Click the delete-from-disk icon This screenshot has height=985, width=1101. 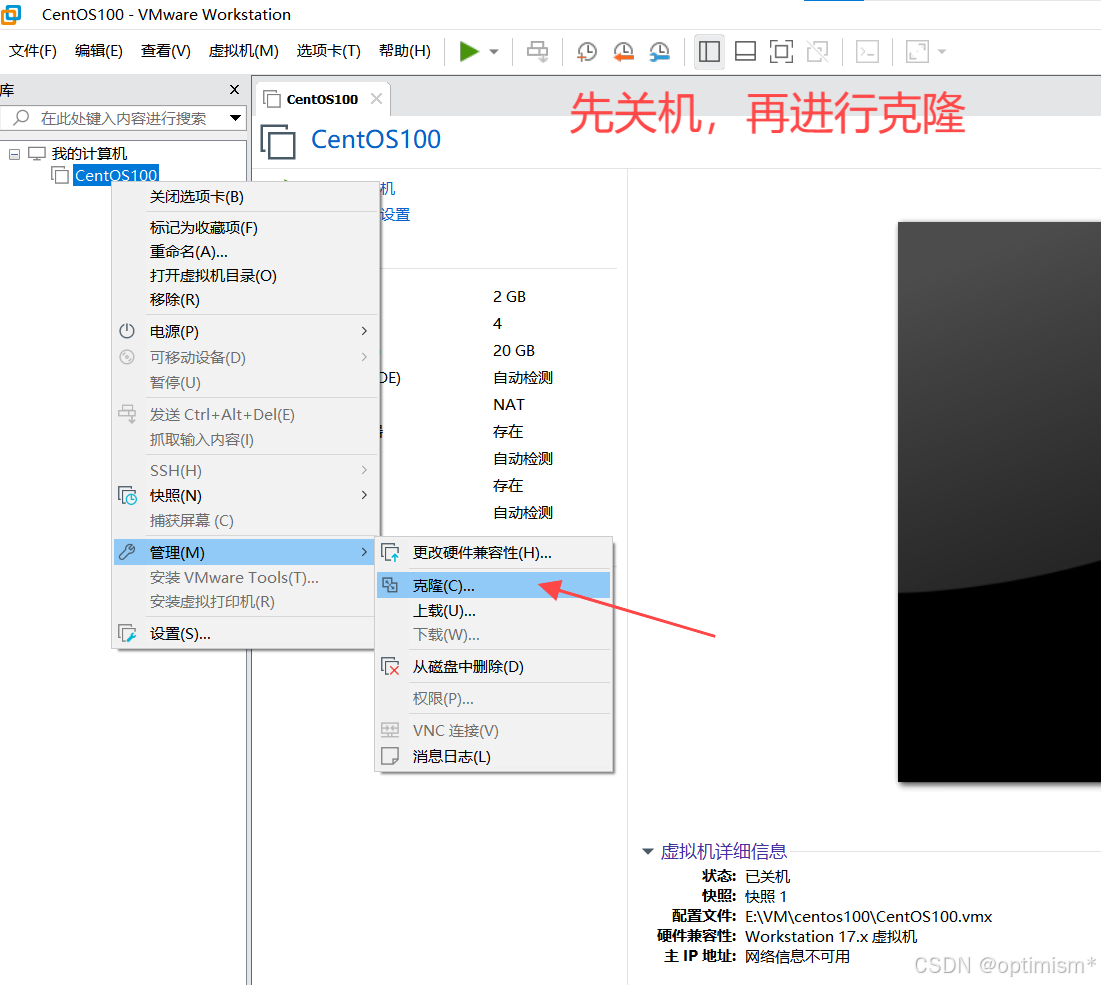pyautogui.click(x=390, y=666)
